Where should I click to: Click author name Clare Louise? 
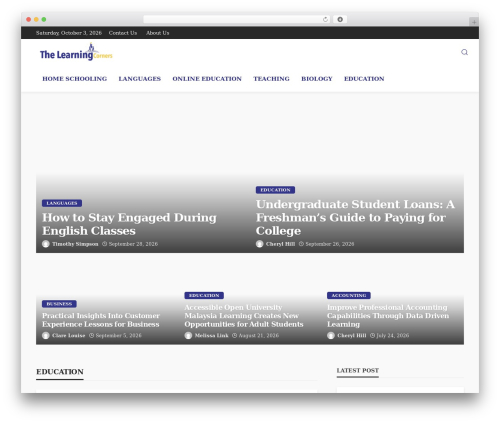click(69, 335)
